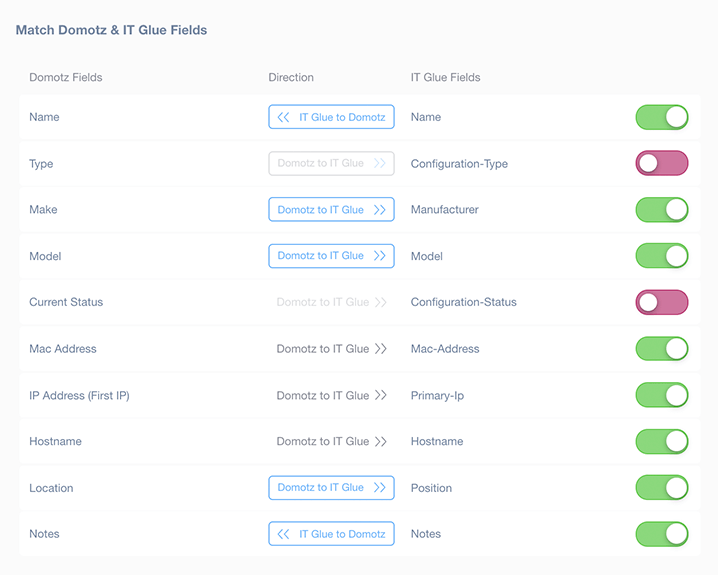Click double-right chevron beside Mac Address direction
This screenshot has width=718, height=575.
tap(381, 349)
